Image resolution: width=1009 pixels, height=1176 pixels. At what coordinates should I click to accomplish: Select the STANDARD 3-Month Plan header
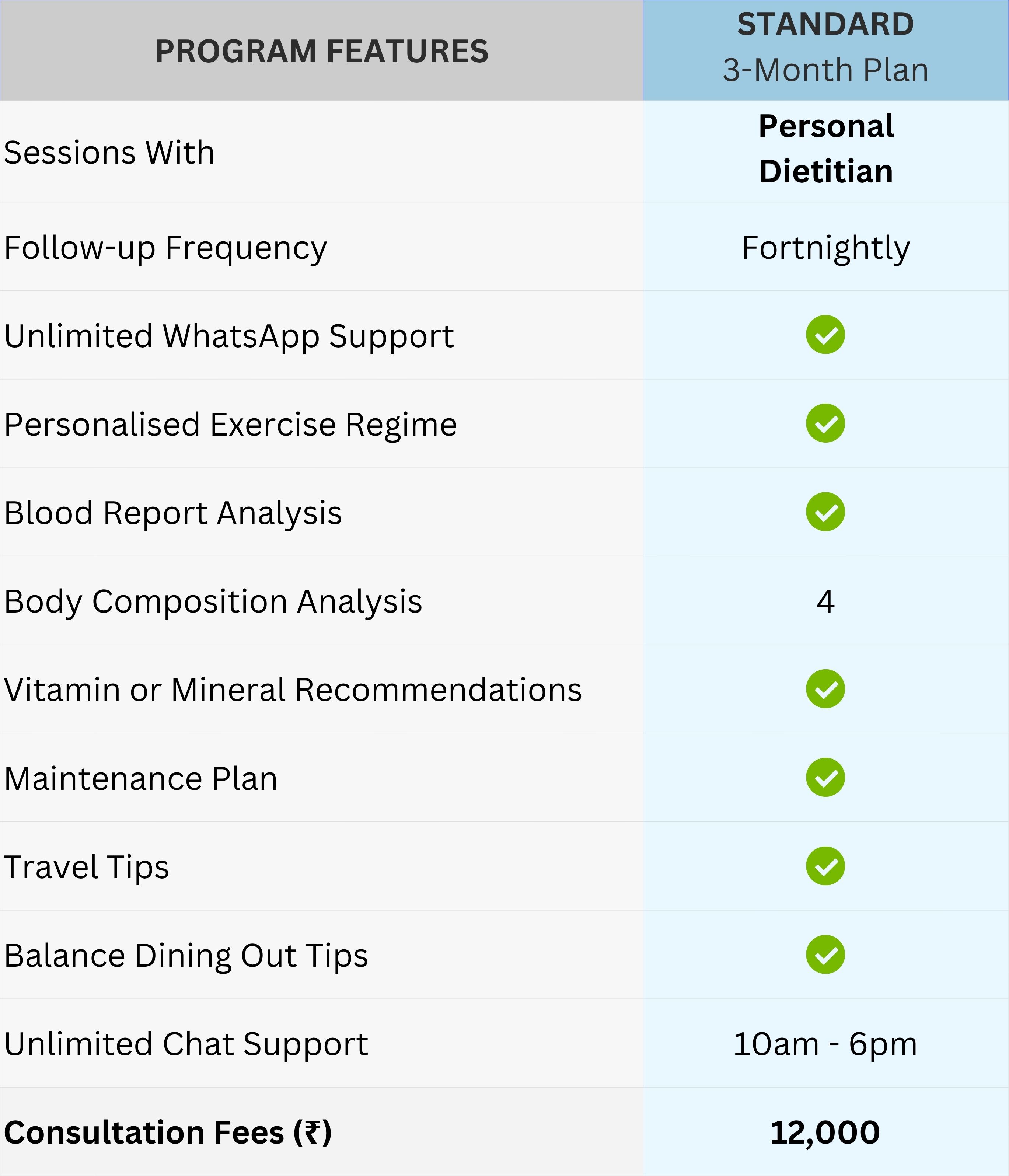pos(825,48)
